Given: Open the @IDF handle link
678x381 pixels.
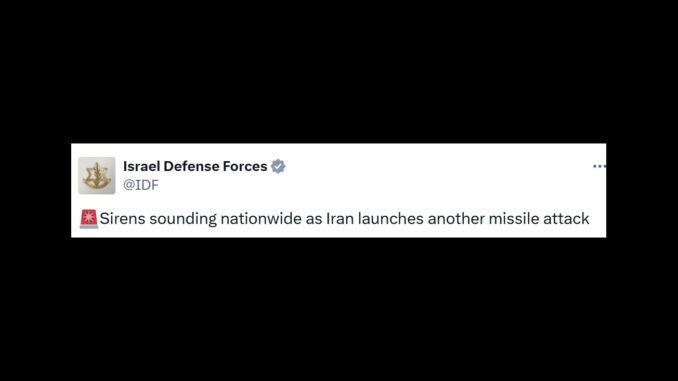Looking at the screenshot, I should point(141,185).
